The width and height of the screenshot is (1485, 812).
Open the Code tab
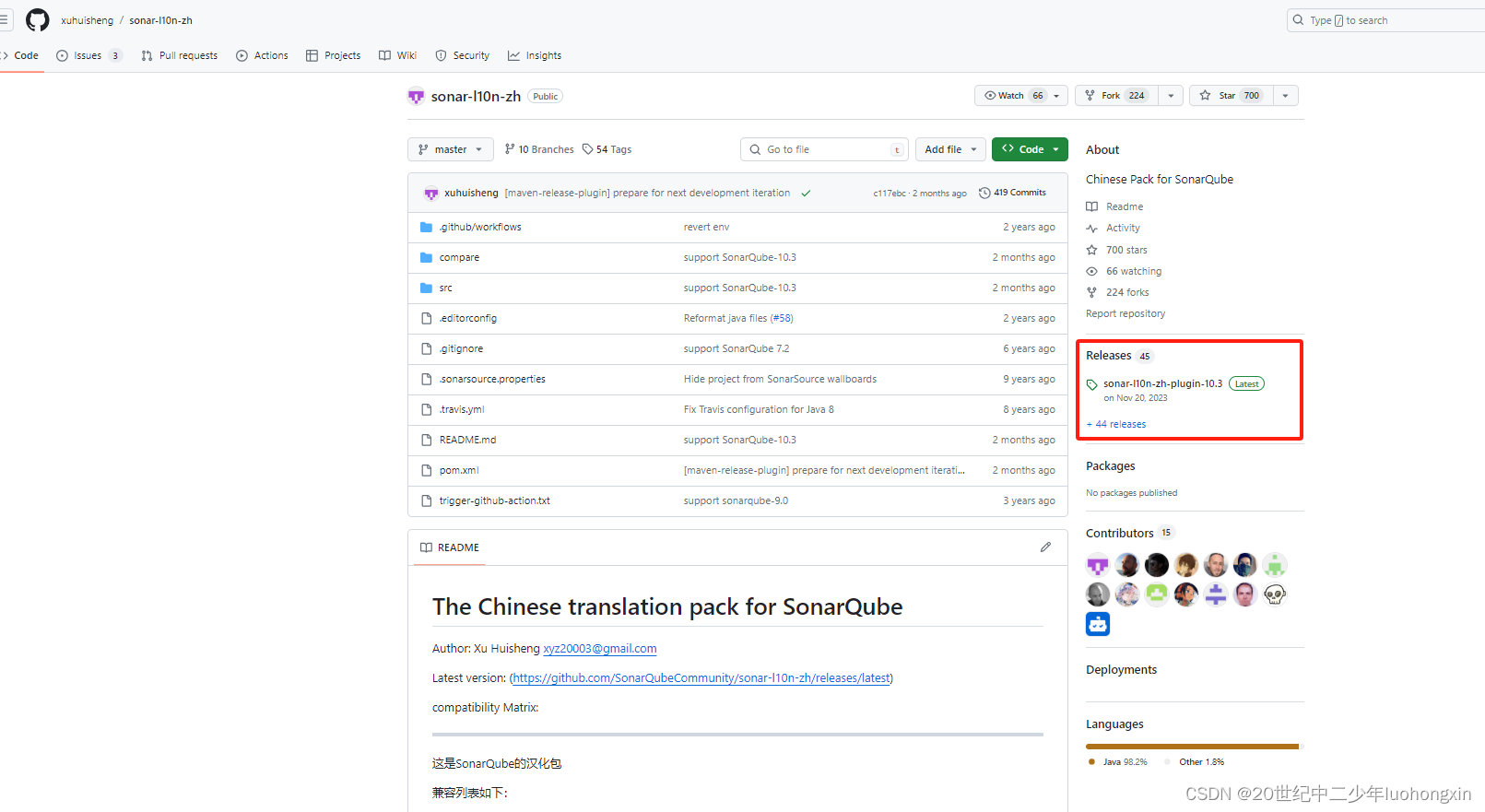(20, 55)
